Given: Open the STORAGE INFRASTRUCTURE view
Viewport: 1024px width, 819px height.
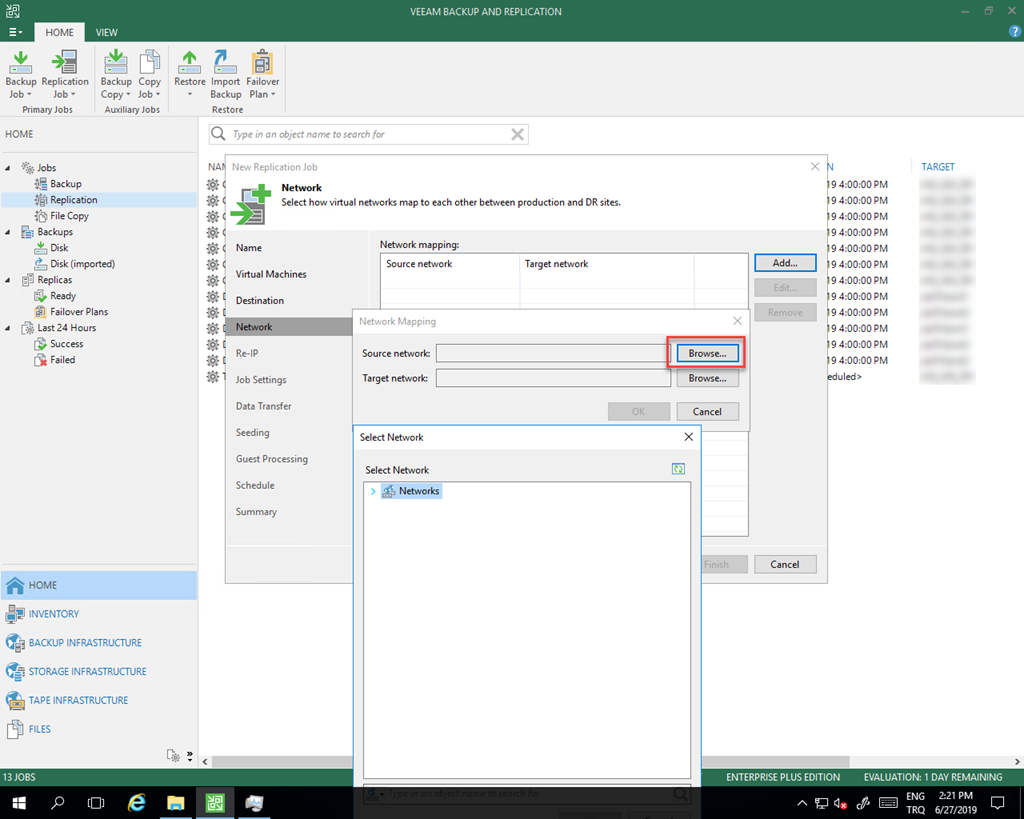Looking at the screenshot, I should coord(99,671).
